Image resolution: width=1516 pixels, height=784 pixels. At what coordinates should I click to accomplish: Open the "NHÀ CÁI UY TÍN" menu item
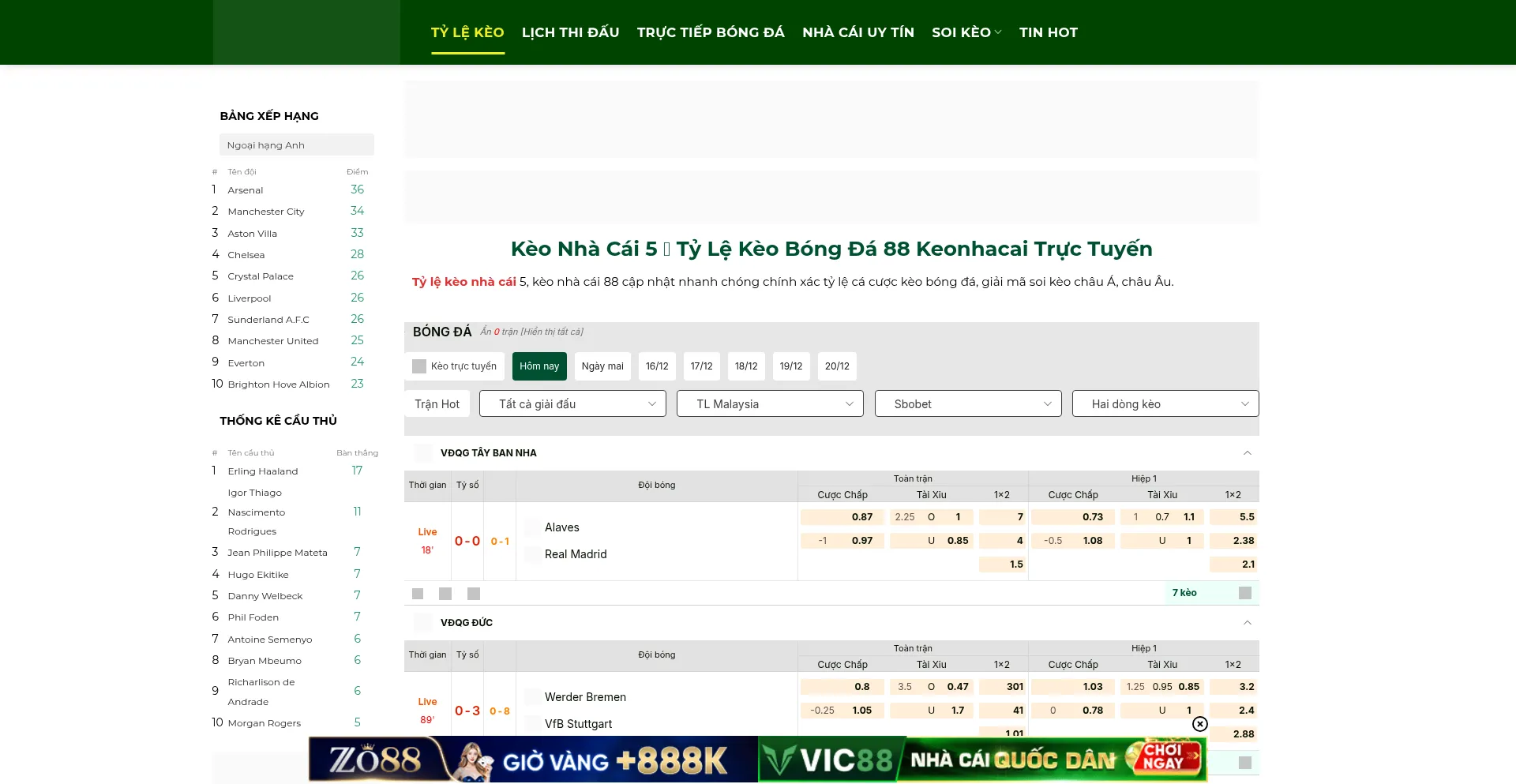click(857, 32)
